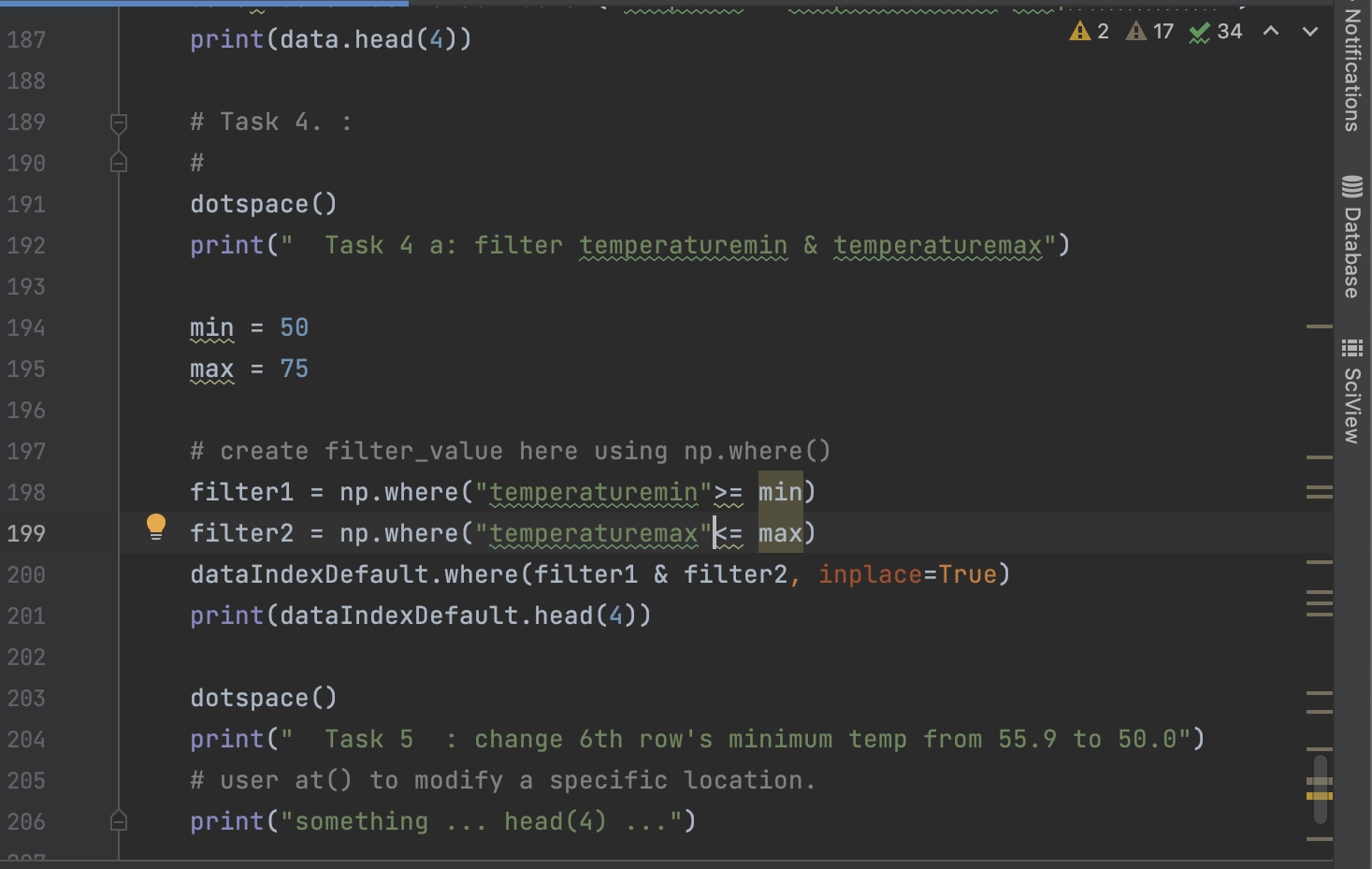Click yellow warning stripe mark near scrollbar bottom

pos(1320,796)
